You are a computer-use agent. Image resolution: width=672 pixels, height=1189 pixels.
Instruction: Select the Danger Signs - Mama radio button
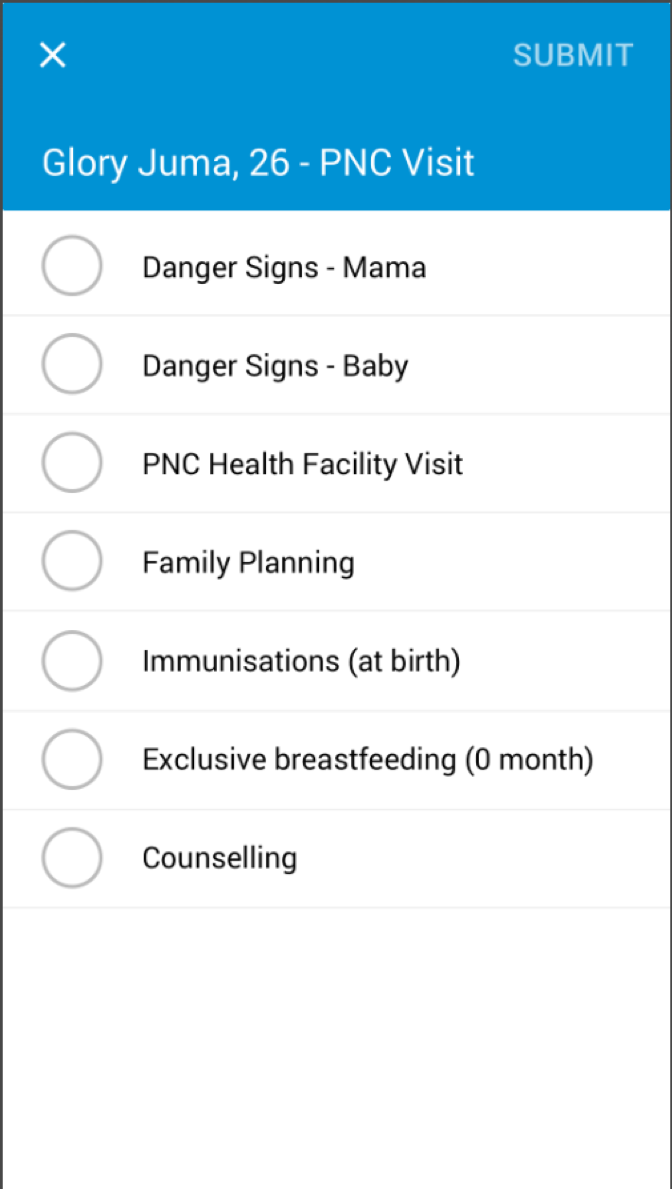(71, 266)
